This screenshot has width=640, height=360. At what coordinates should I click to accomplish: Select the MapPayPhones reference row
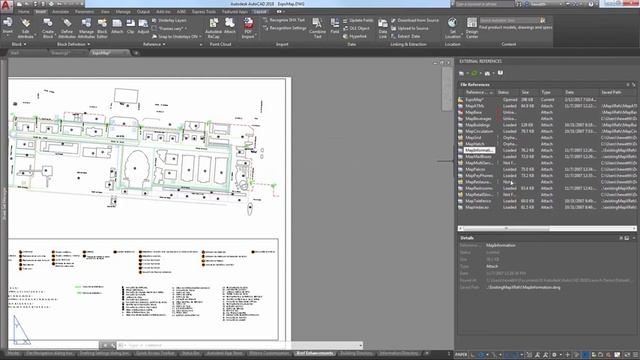click(547, 176)
